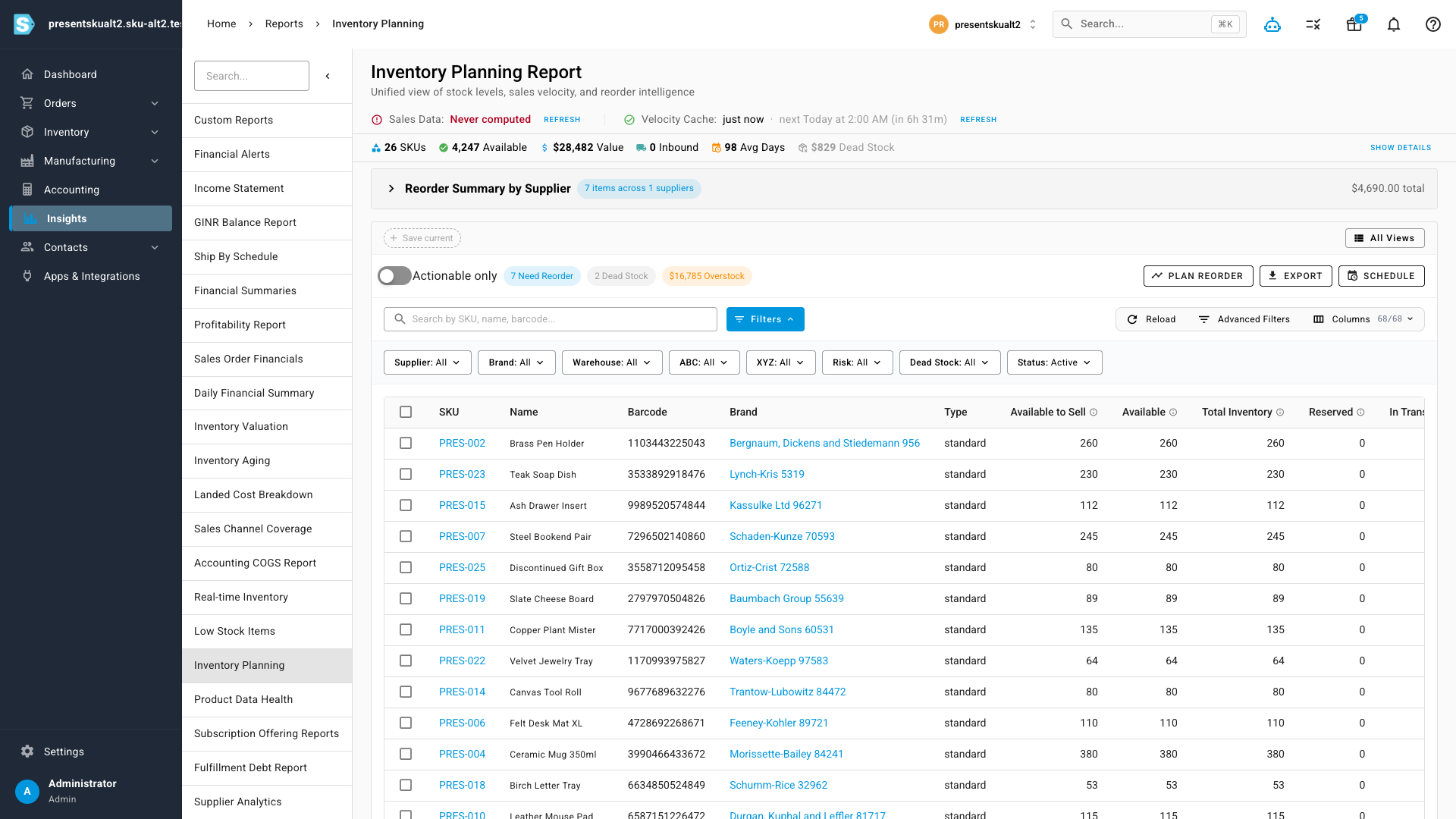
Task: Check the box for PRES-002 row
Action: click(x=406, y=444)
